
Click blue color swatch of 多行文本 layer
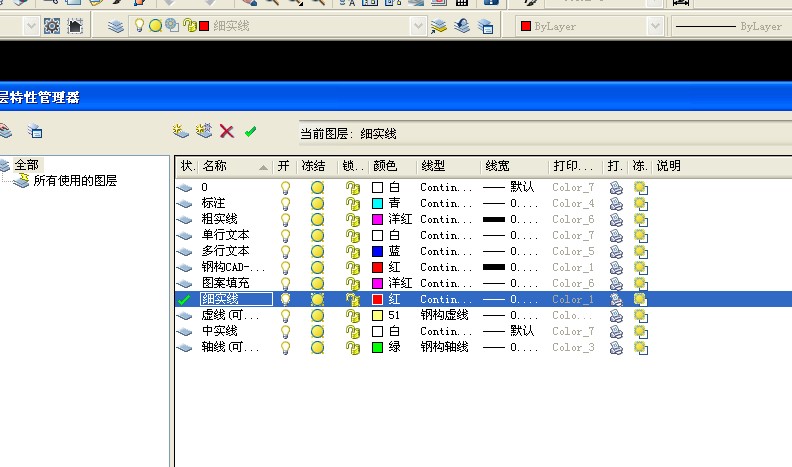coord(377,251)
